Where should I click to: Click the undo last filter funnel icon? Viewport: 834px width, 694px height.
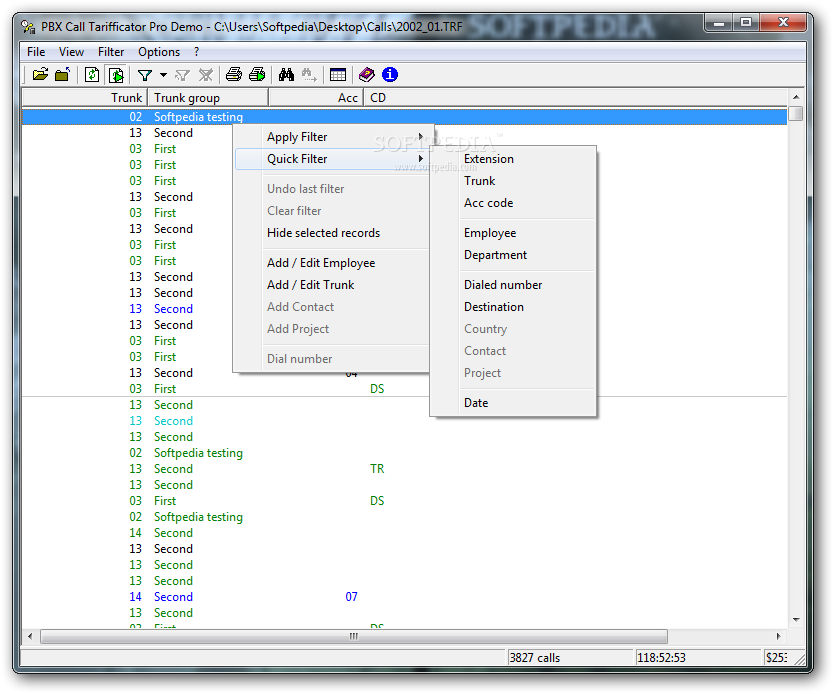click(x=182, y=75)
